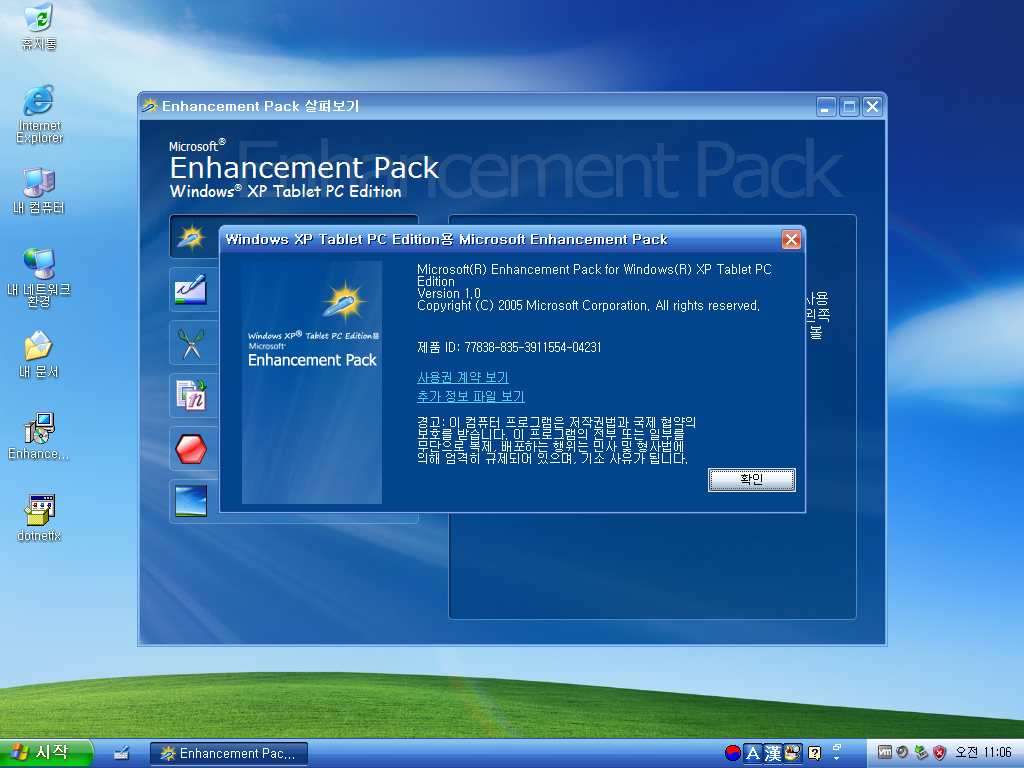Open the 내 네트워크 환경 desktop icon
The width and height of the screenshot is (1024, 768).
tap(39, 278)
